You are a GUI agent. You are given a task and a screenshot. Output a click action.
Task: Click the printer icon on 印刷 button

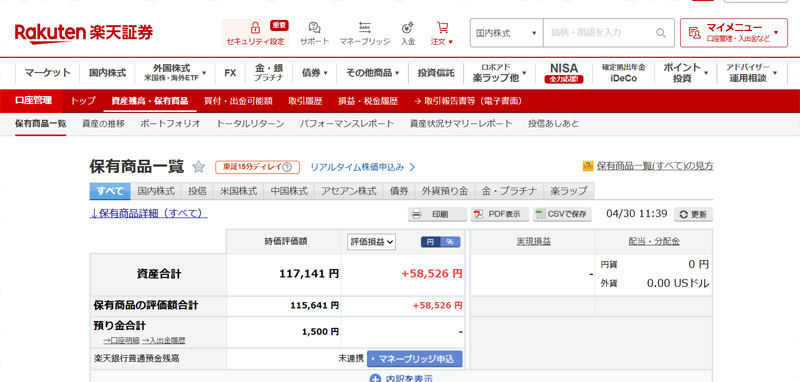pyautogui.click(x=416, y=214)
